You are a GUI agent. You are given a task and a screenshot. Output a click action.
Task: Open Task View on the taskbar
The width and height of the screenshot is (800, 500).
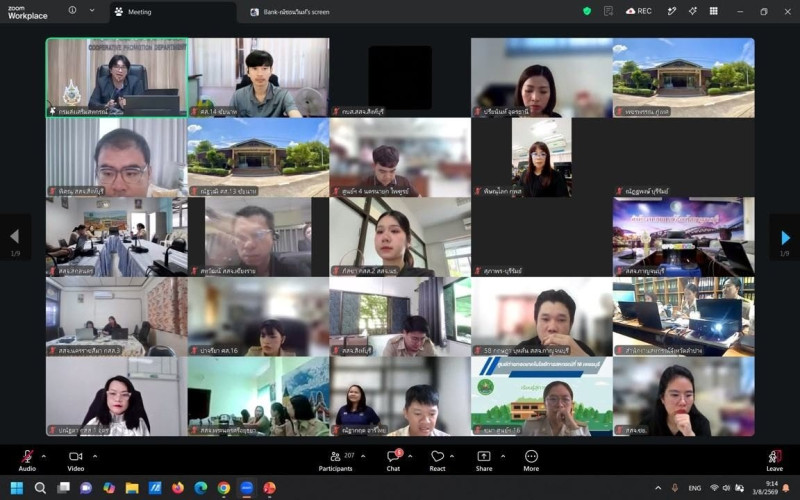tap(63, 488)
